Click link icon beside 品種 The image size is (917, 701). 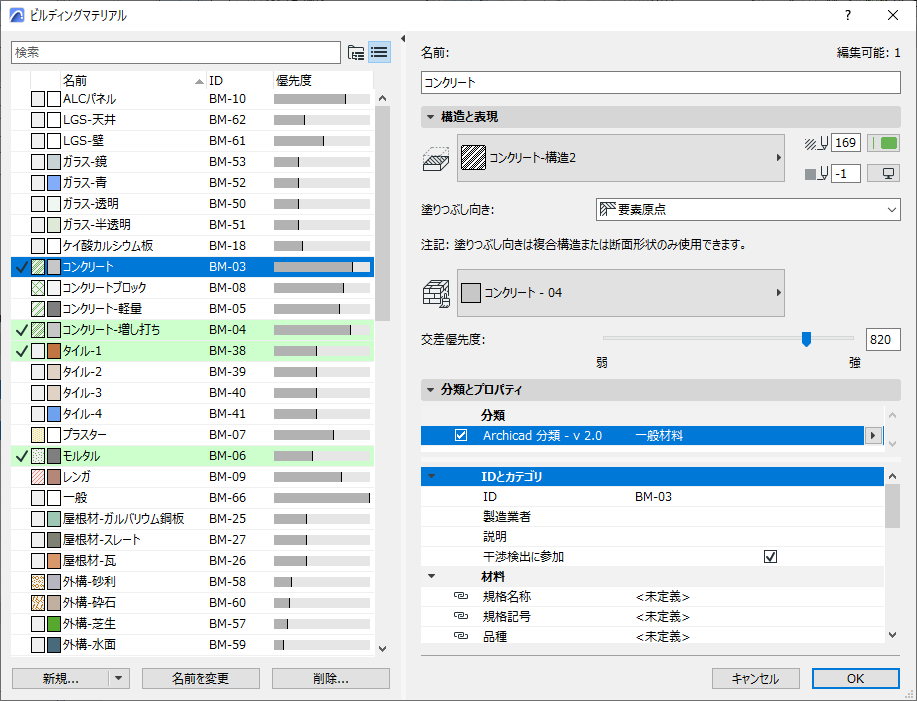point(461,636)
